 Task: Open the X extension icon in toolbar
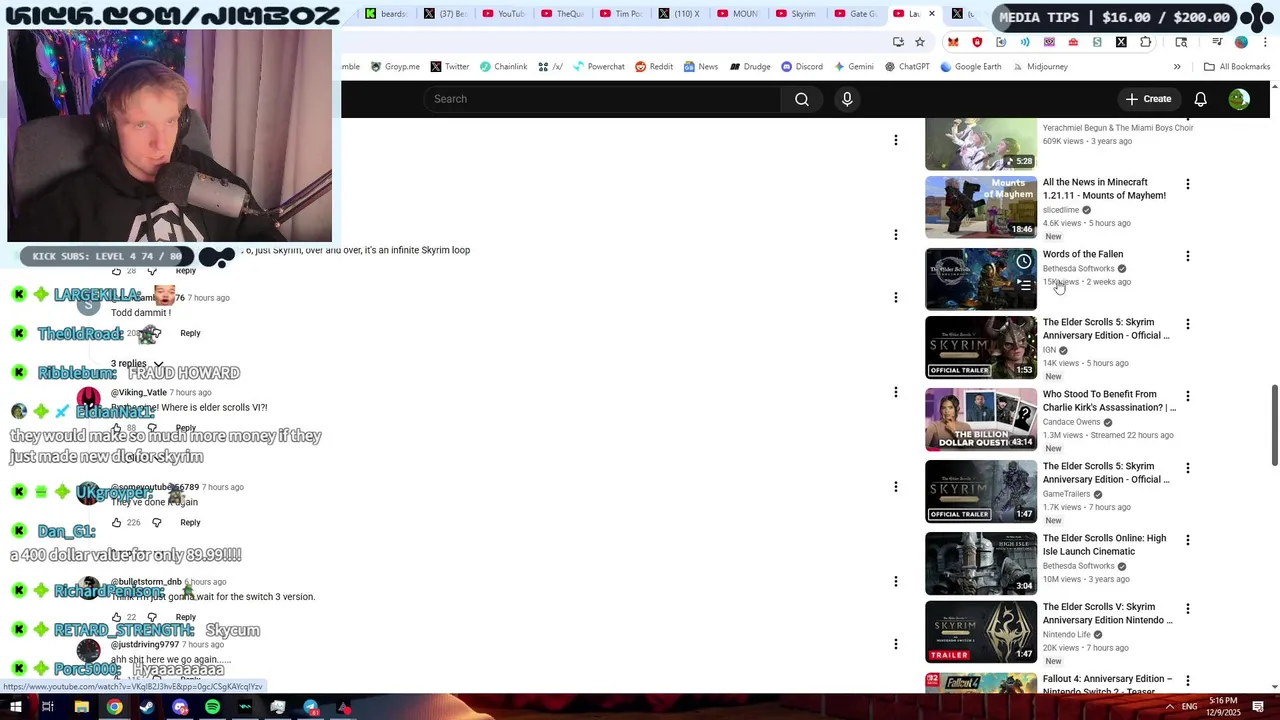point(1121,42)
